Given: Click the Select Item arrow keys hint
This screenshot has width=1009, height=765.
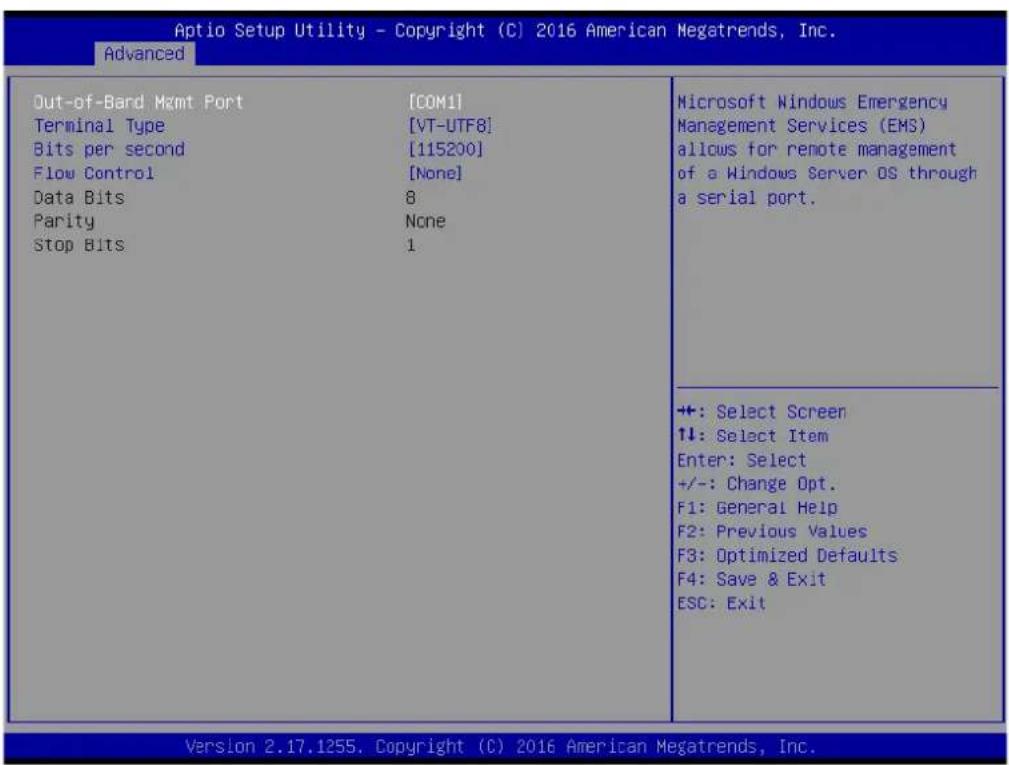Looking at the screenshot, I should tap(753, 436).
